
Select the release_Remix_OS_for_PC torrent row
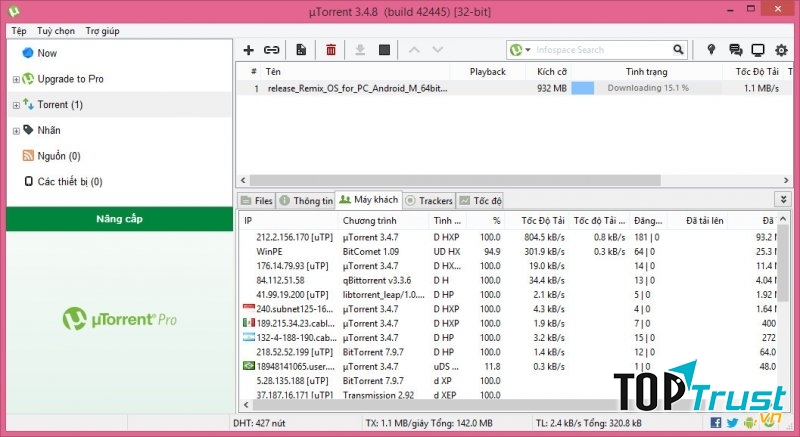pos(514,88)
